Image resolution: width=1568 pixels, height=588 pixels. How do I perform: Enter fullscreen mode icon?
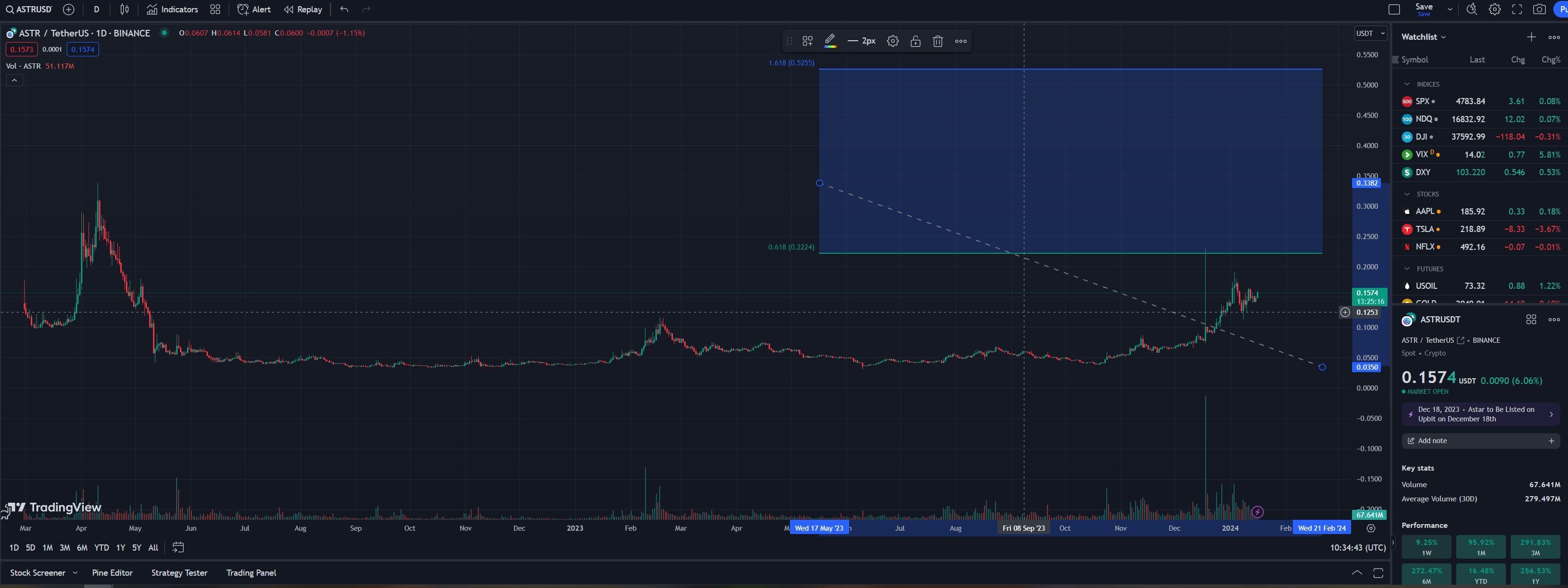(1517, 9)
